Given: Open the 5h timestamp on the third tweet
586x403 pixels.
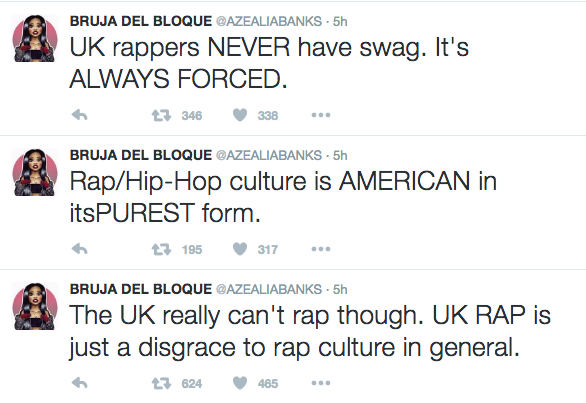Looking at the screenshot, I should (340, 289).
